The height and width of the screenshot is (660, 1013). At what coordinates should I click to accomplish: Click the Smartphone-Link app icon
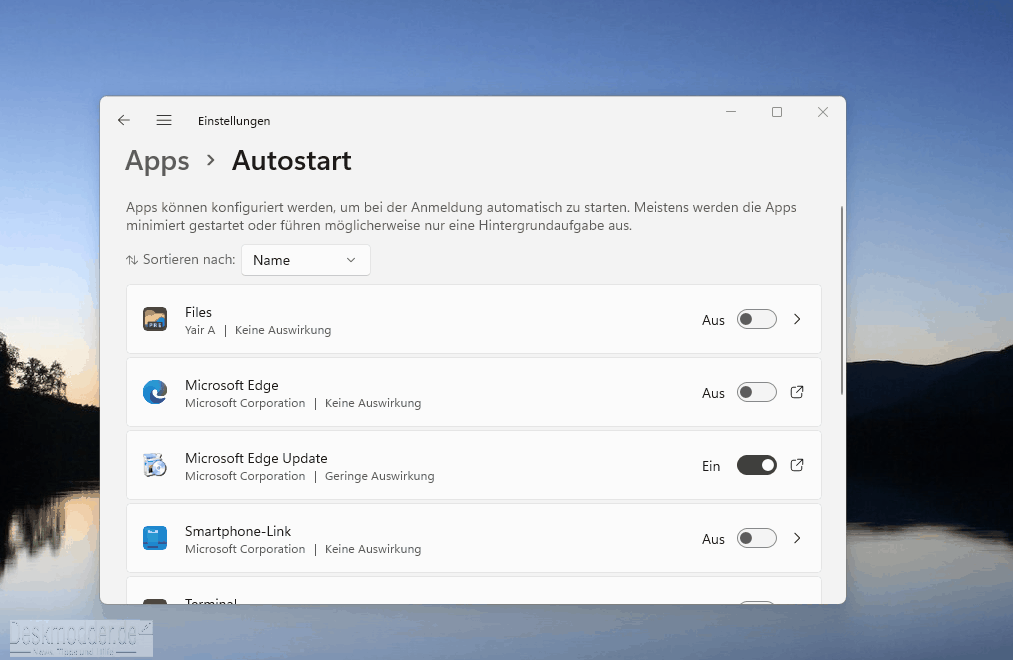[x=155, y=538]
